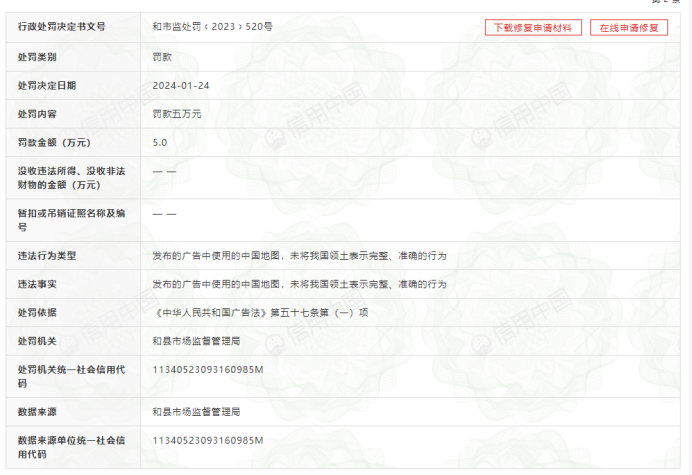Click the 处罚类别 label
The width and height of the screenshot is (692, 475).
tap(37, 57)
